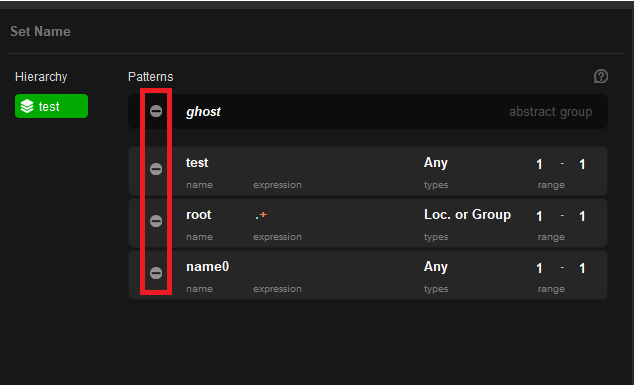
Task: Click the ghost group name
Action: tap(203, 112)
